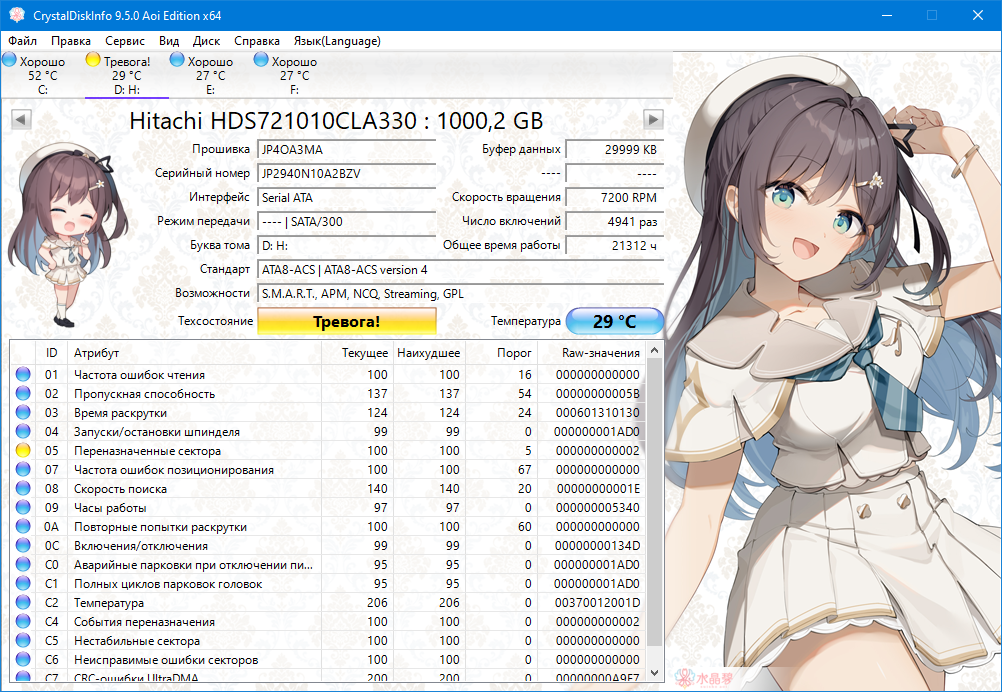Screen dimensions: 1002x692
Task: Click status orb of attribute 07 row
Action: 23,470
